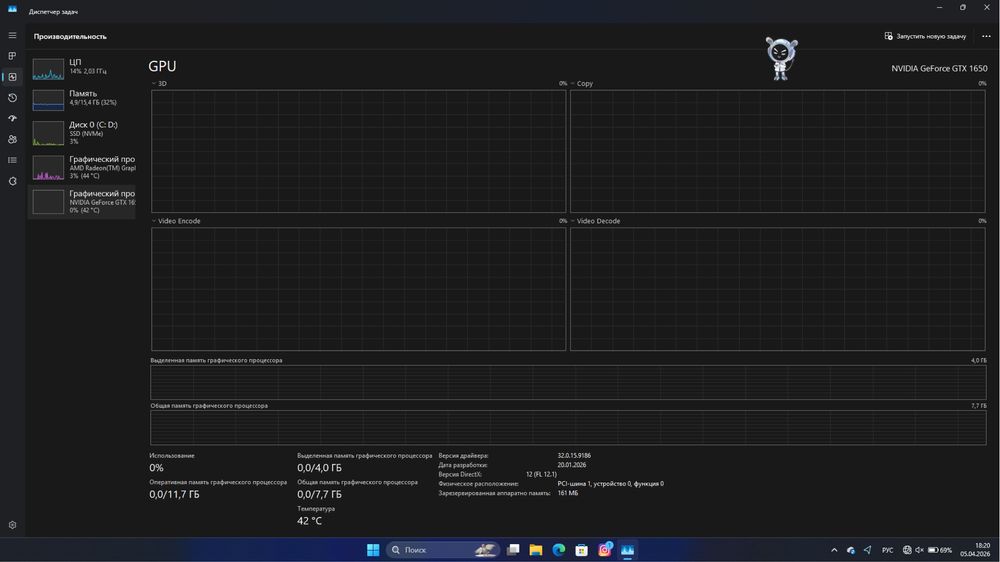Open the Details list page icon

tap(12, 160)
